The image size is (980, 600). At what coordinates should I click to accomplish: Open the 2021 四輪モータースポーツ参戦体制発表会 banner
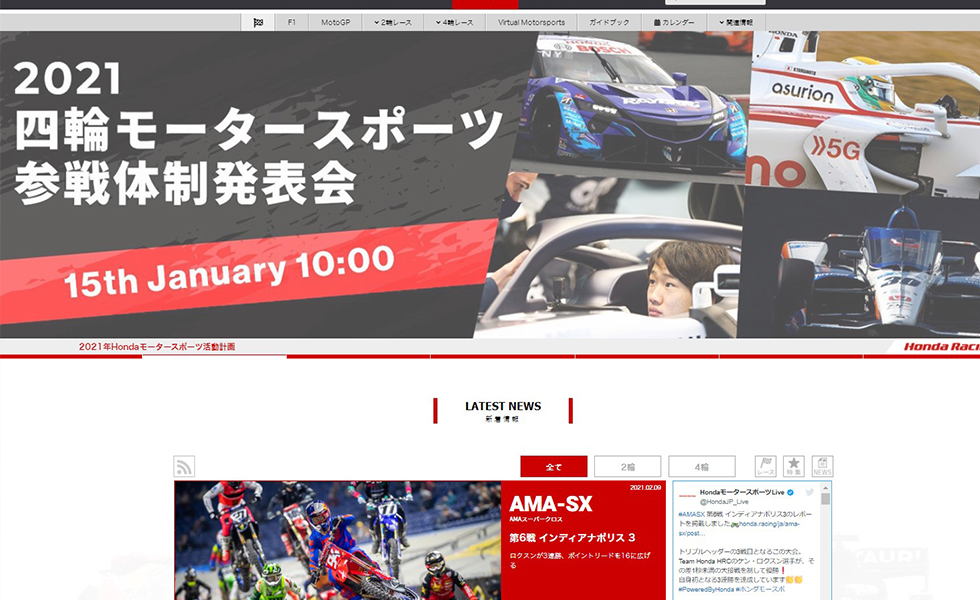pos(490,185)
